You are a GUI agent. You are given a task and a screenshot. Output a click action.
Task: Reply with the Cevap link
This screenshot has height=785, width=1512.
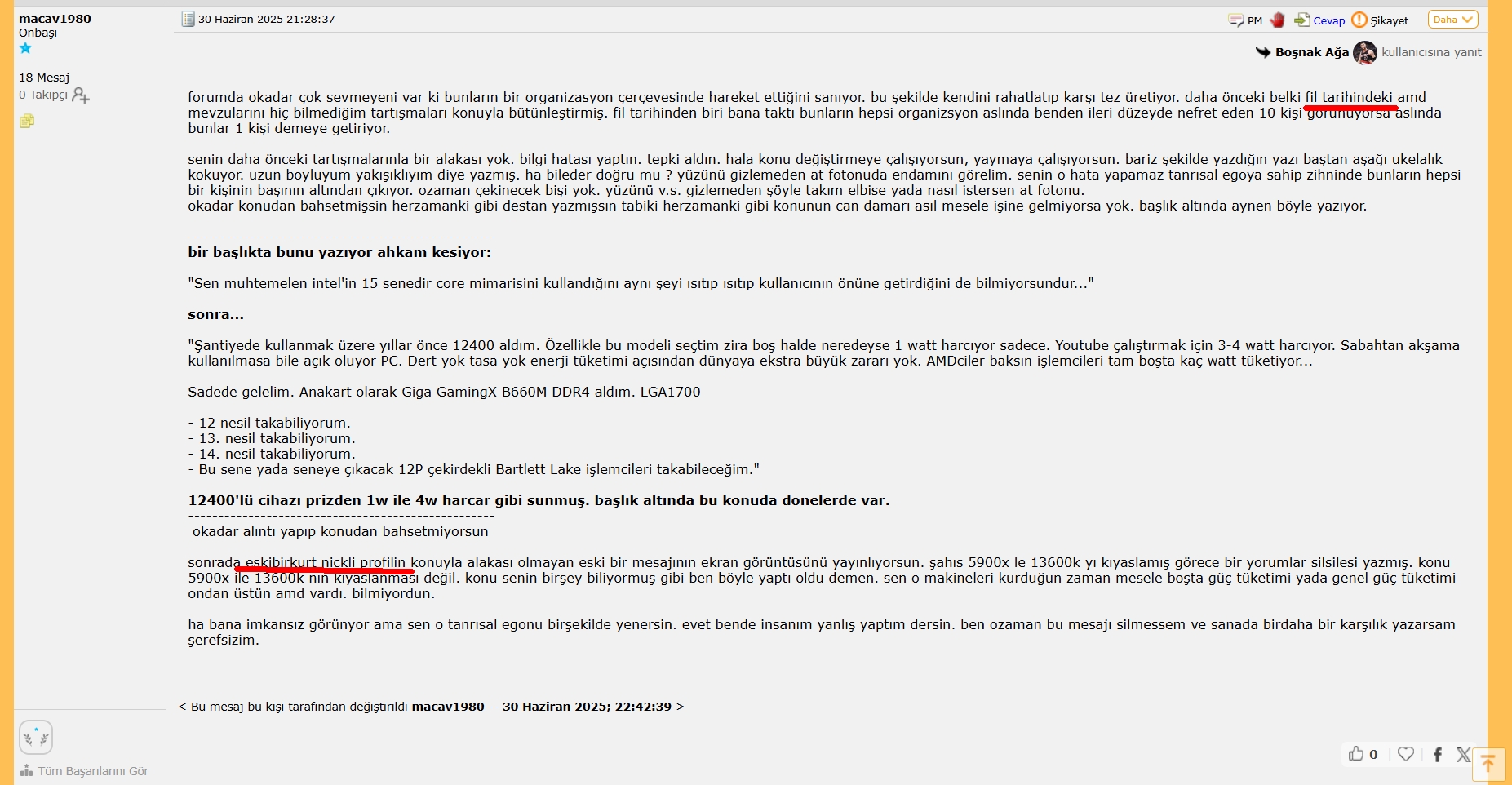click(1319, 20)
